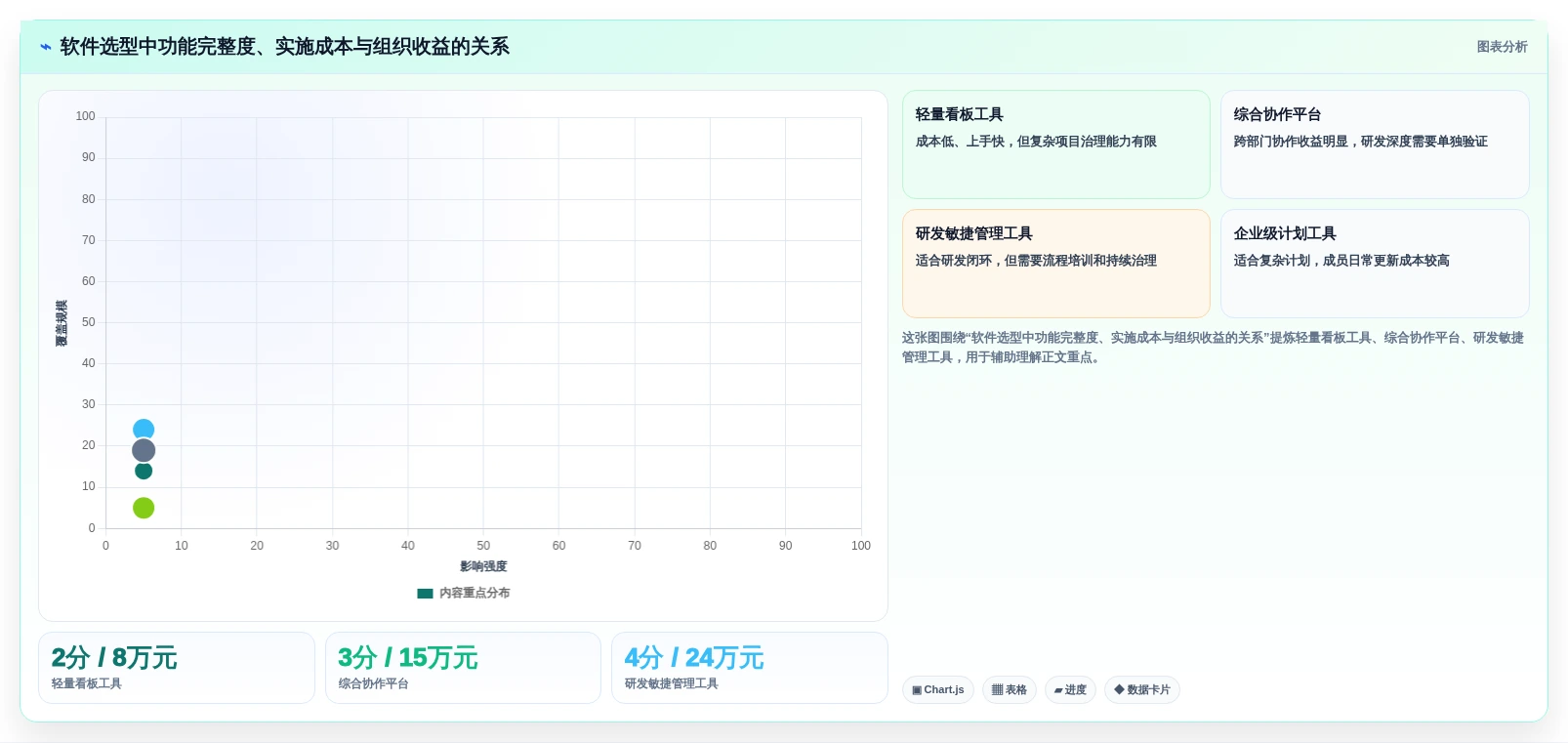Click the main title 软件选型中功能完整度
The width and height of the screenshot is (1568, 743).
(285, 47)
